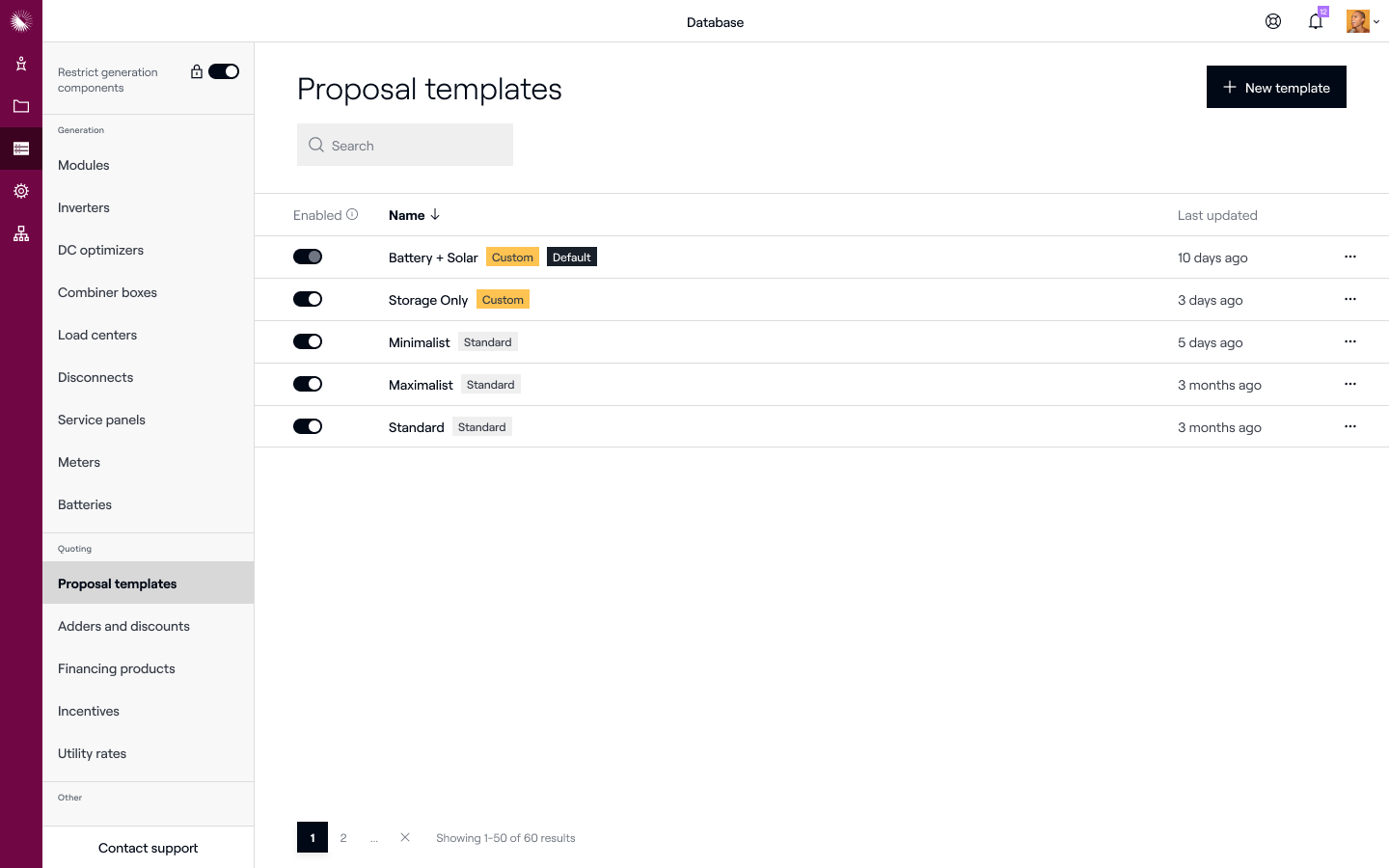Open the user avatar account dropdown
Screen dimensions: 1389x868
(1362, 21)
